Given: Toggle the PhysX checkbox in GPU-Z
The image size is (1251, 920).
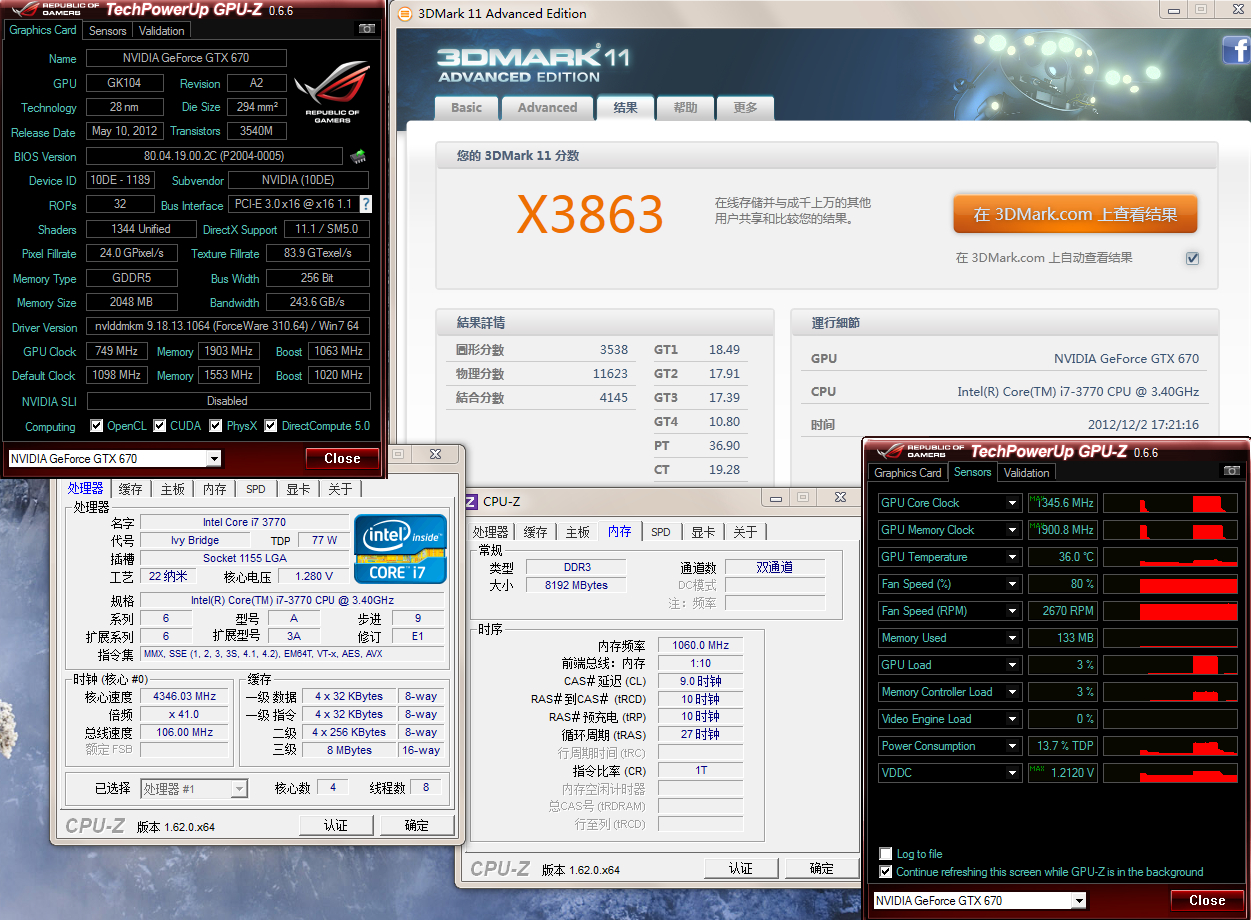Looking at the screenshot, I should click(x=216, y=426).
